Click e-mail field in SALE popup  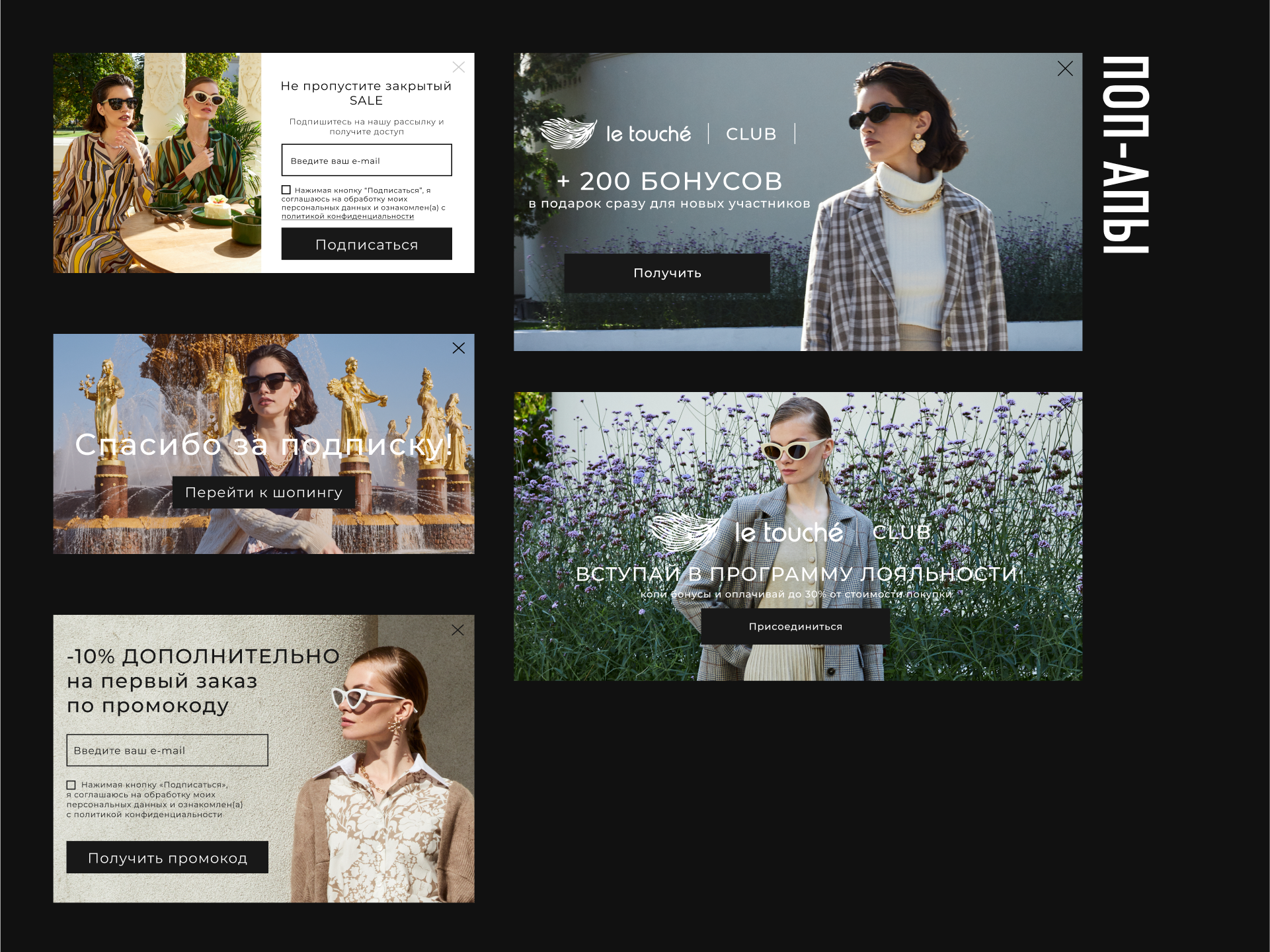click(x=366, y=161)
